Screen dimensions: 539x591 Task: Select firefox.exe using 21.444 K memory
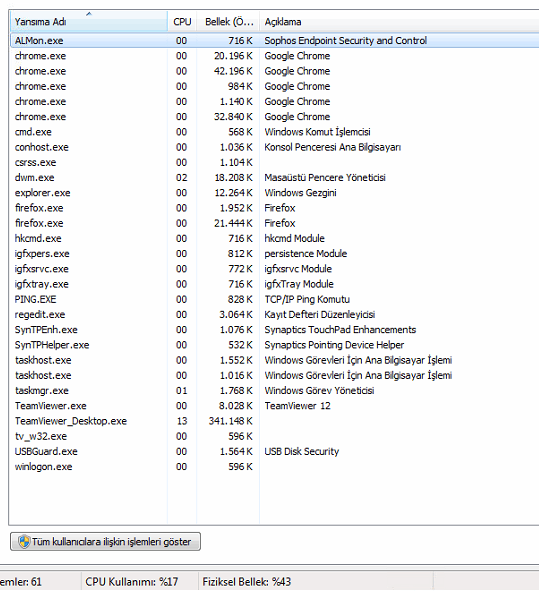(274, 223)
